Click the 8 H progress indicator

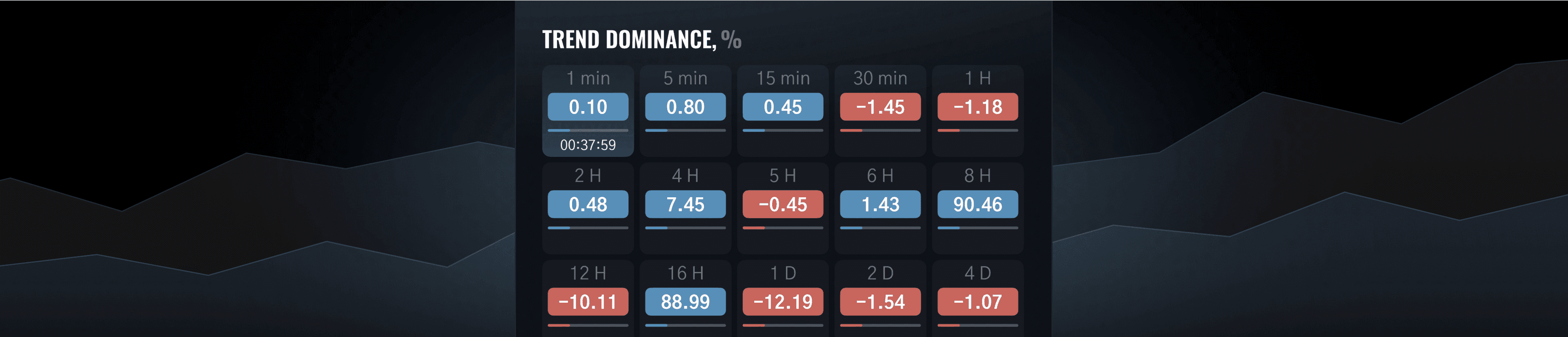pos(978,227)
